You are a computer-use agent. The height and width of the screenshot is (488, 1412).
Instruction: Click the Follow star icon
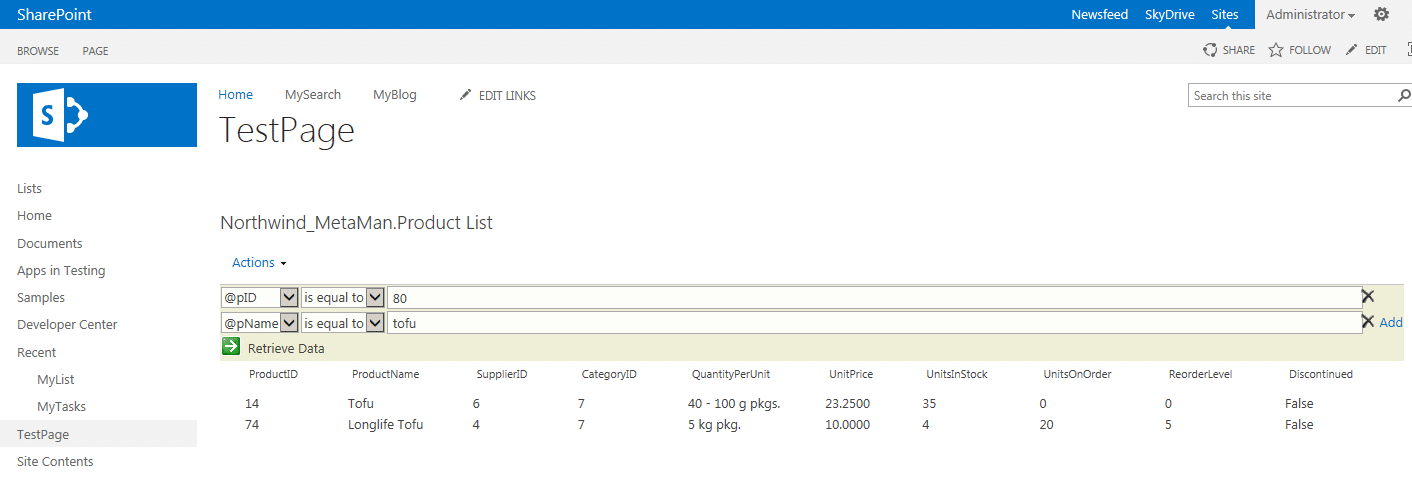click(x=1276, y=50)
